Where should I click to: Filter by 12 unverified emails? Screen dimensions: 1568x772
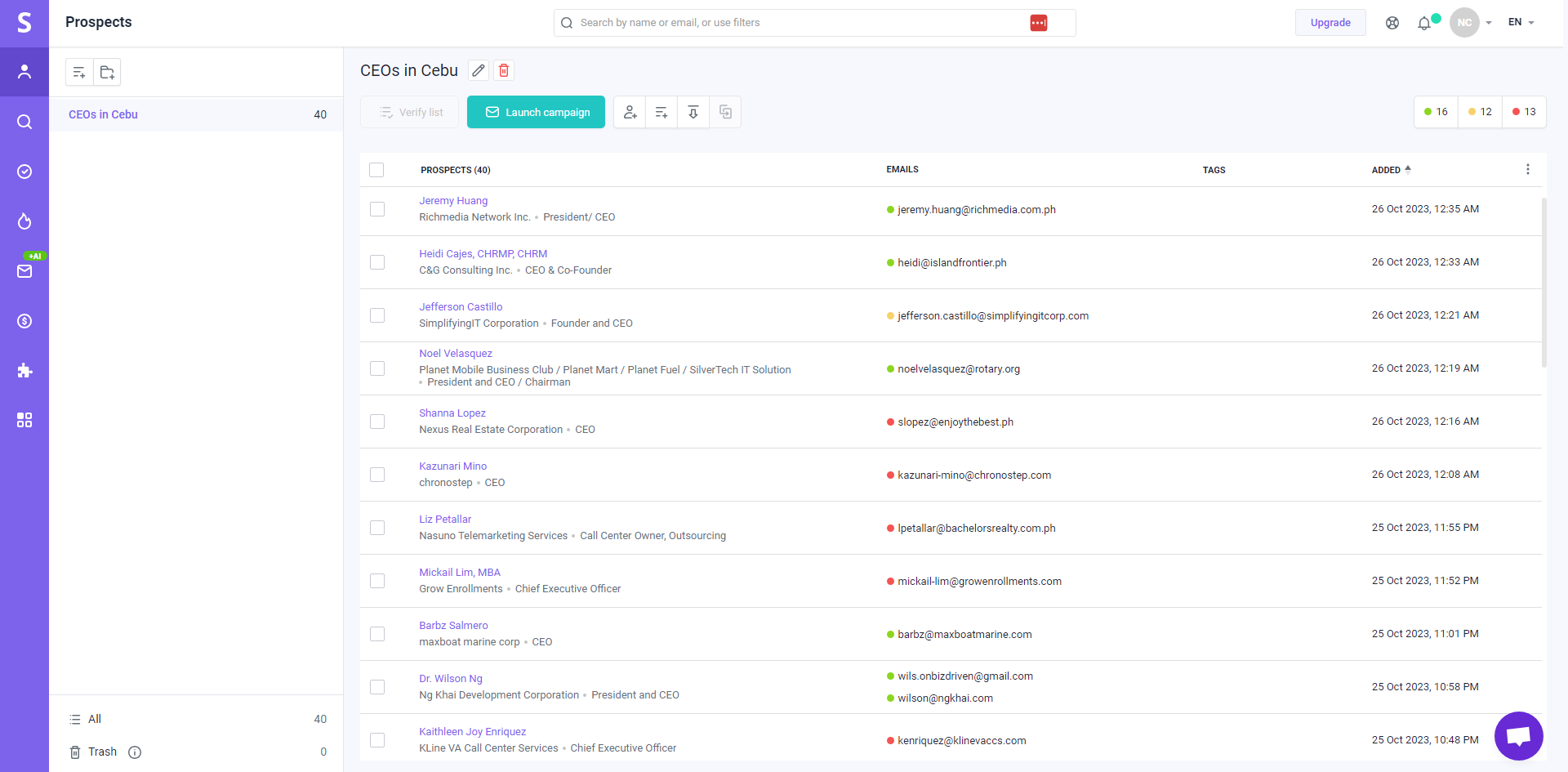click(x=1480, y=112)
